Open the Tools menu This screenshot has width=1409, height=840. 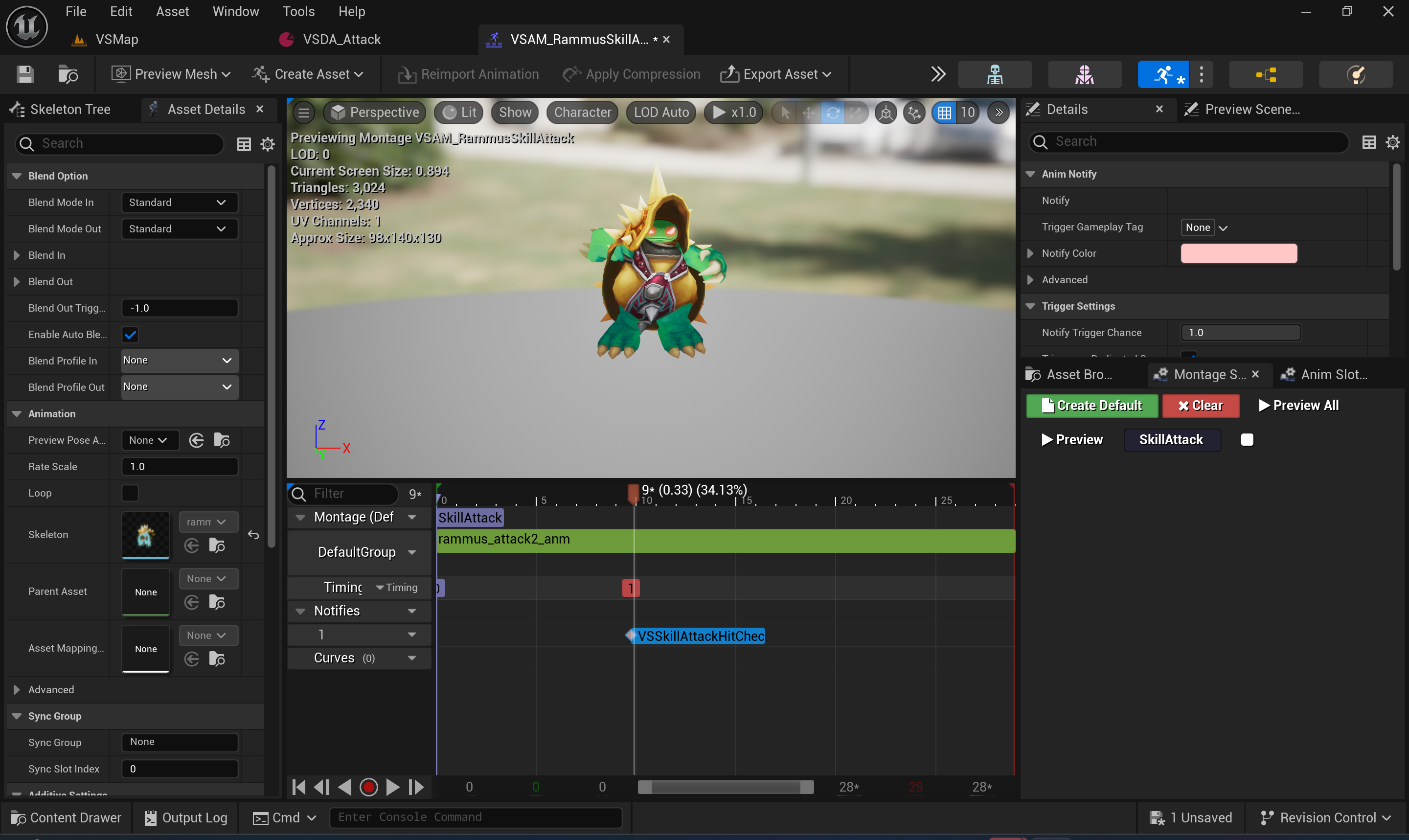point(298,11)
